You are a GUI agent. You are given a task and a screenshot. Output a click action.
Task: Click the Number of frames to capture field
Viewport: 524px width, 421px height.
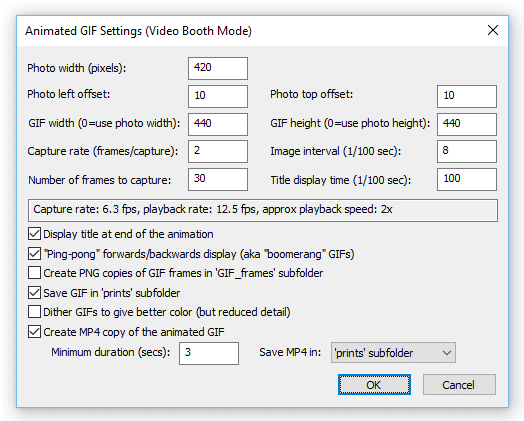click(x=218, y=179)
